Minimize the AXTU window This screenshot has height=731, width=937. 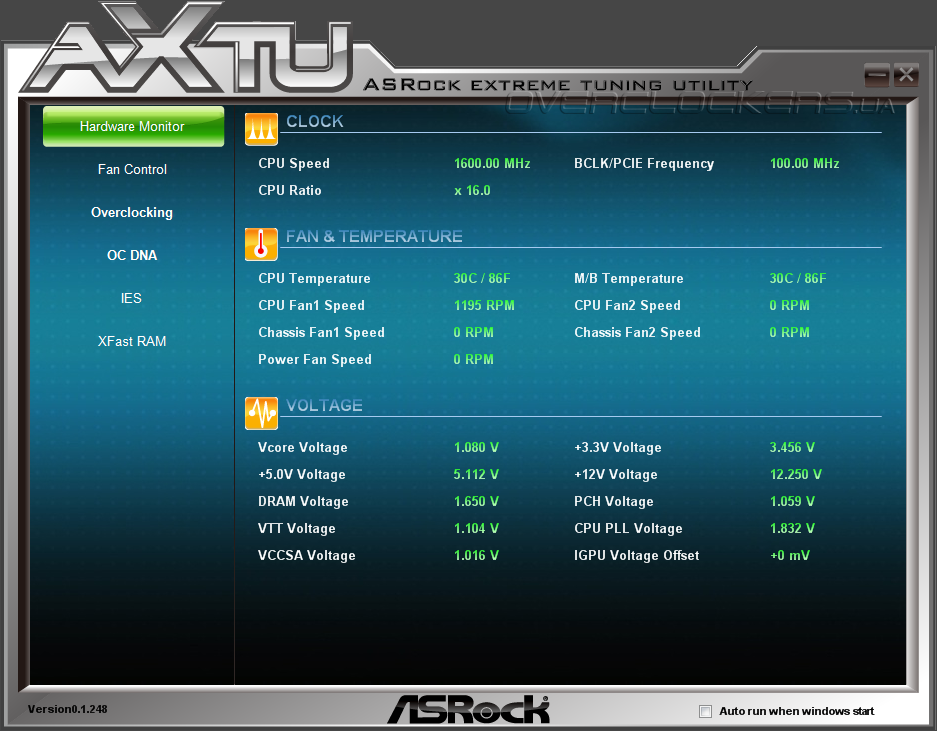tap(877, 75)
